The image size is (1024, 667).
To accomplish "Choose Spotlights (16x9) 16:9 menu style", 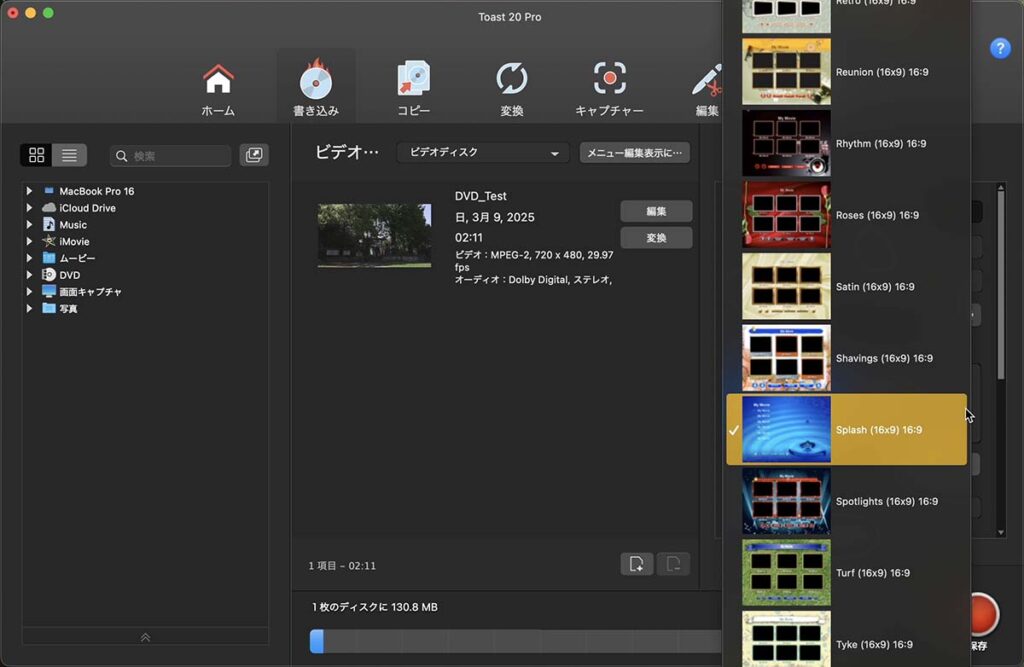I will click(x=846, y=501).
